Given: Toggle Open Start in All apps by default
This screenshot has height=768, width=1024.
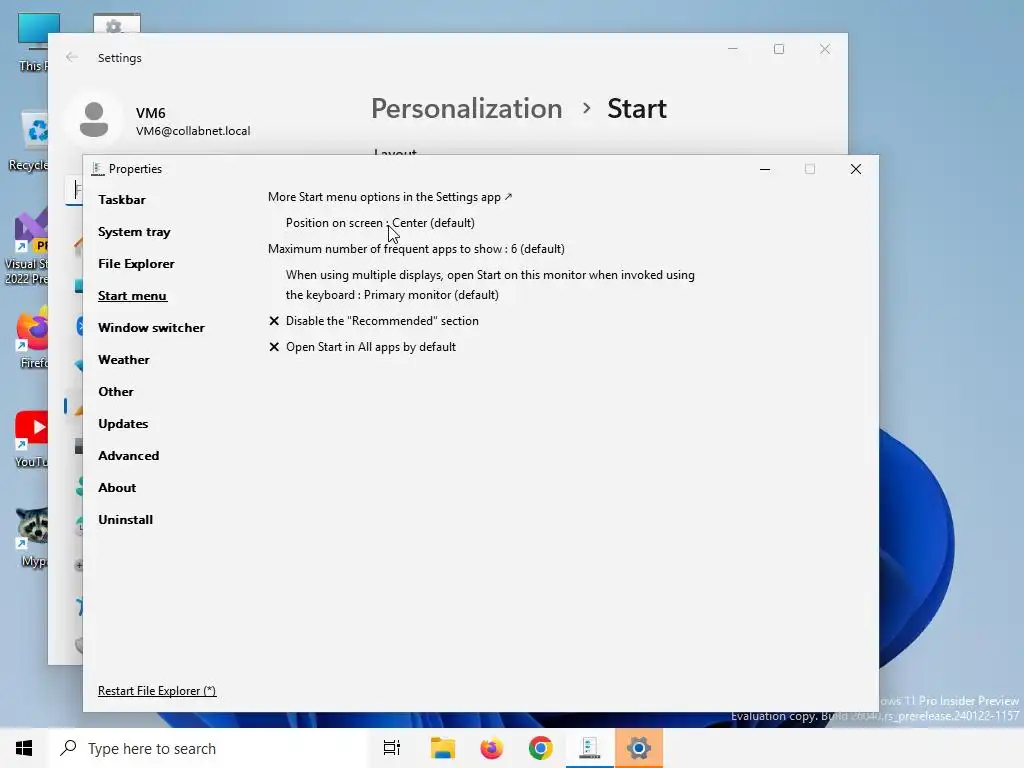Looking at the screenshot, I should click(x=362, y=347).
